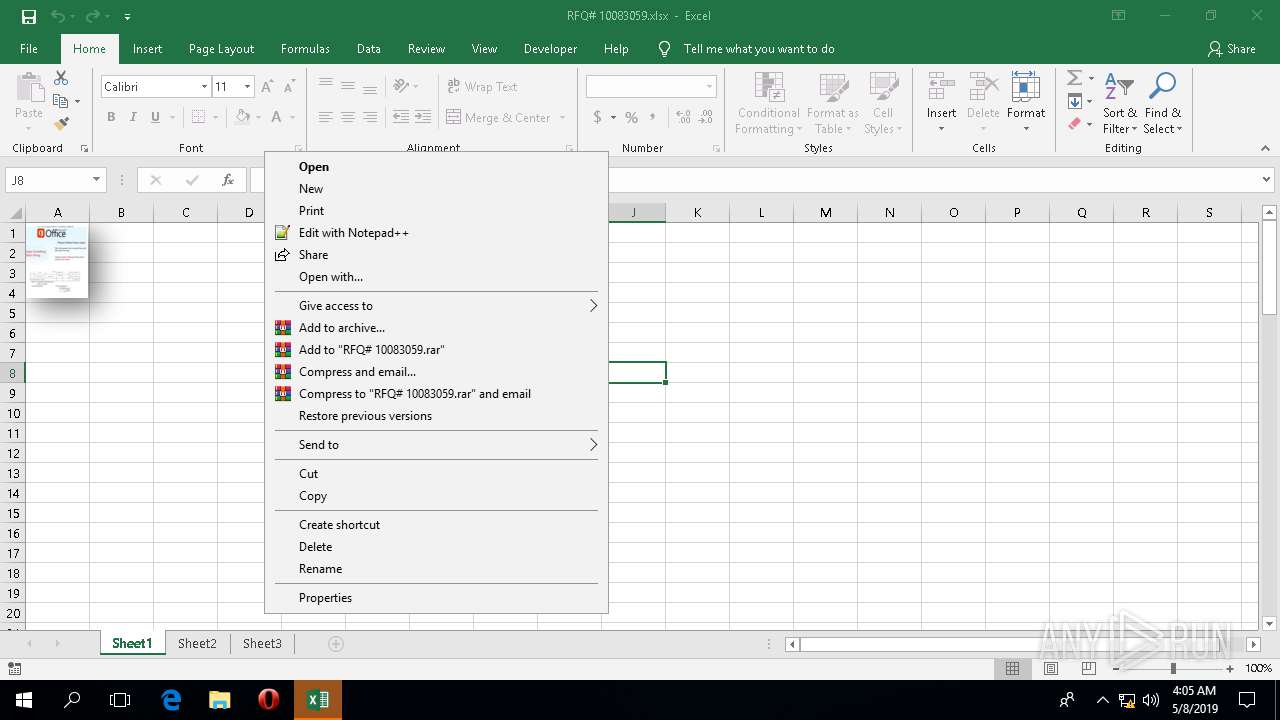
Task: Switch to Page Layout view icon
Action: pyautogui.click(x=1051, y=668)
